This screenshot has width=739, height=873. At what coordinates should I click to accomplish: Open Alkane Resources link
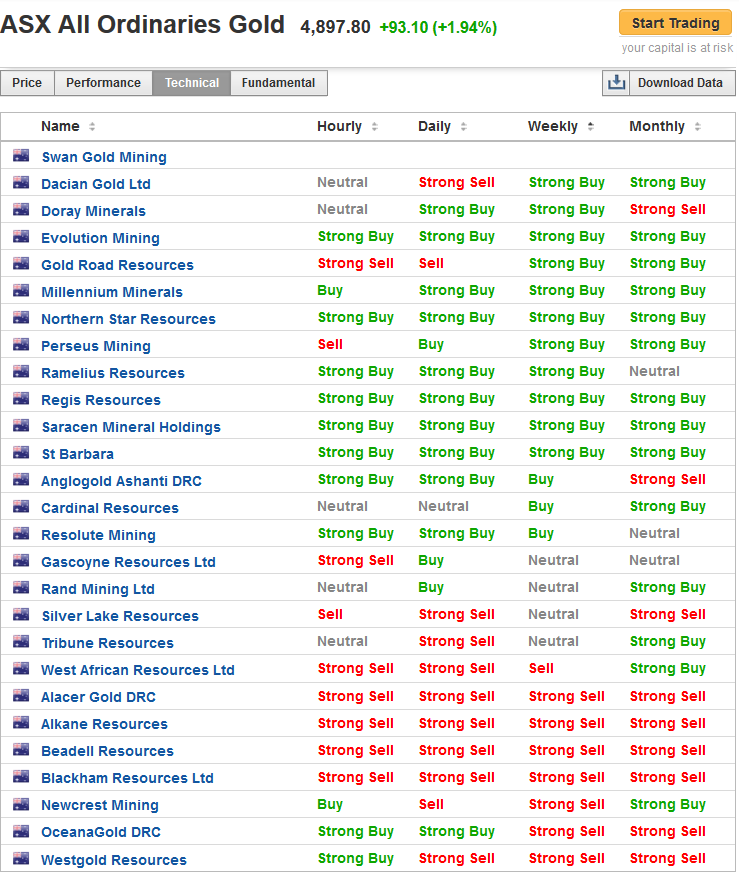click(105, 724)
